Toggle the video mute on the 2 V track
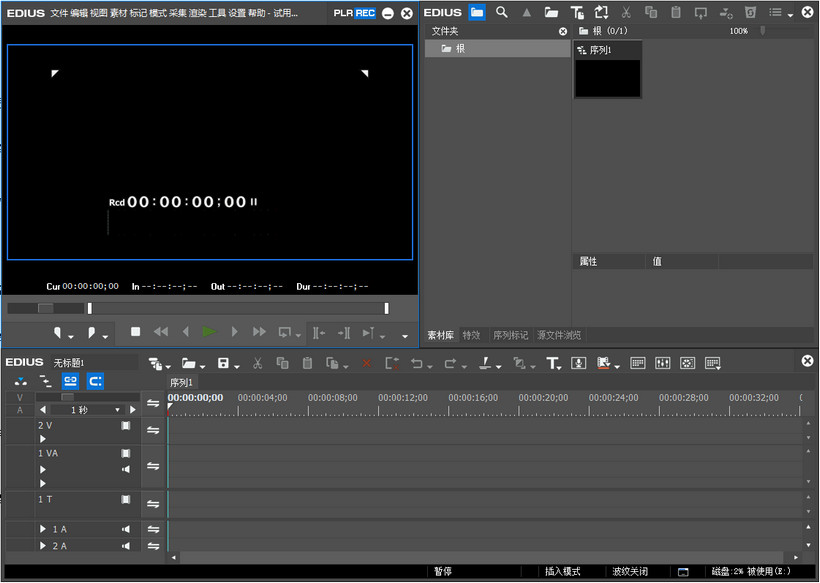 [126, 425]
